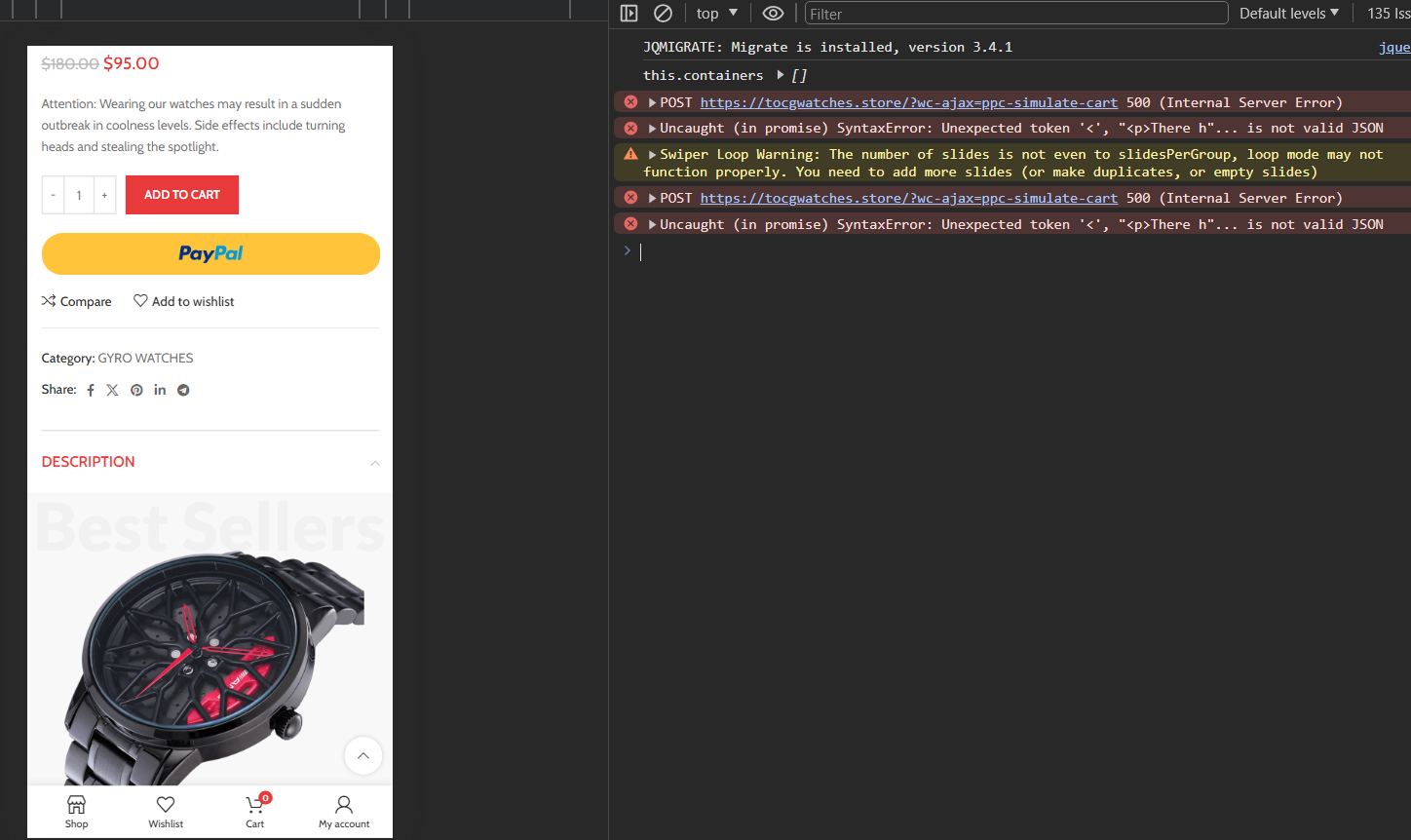The image size is (1411, 840).
Task: Click the error icon beside the last Uncaught SyntaxError
Action: [630, 224]
